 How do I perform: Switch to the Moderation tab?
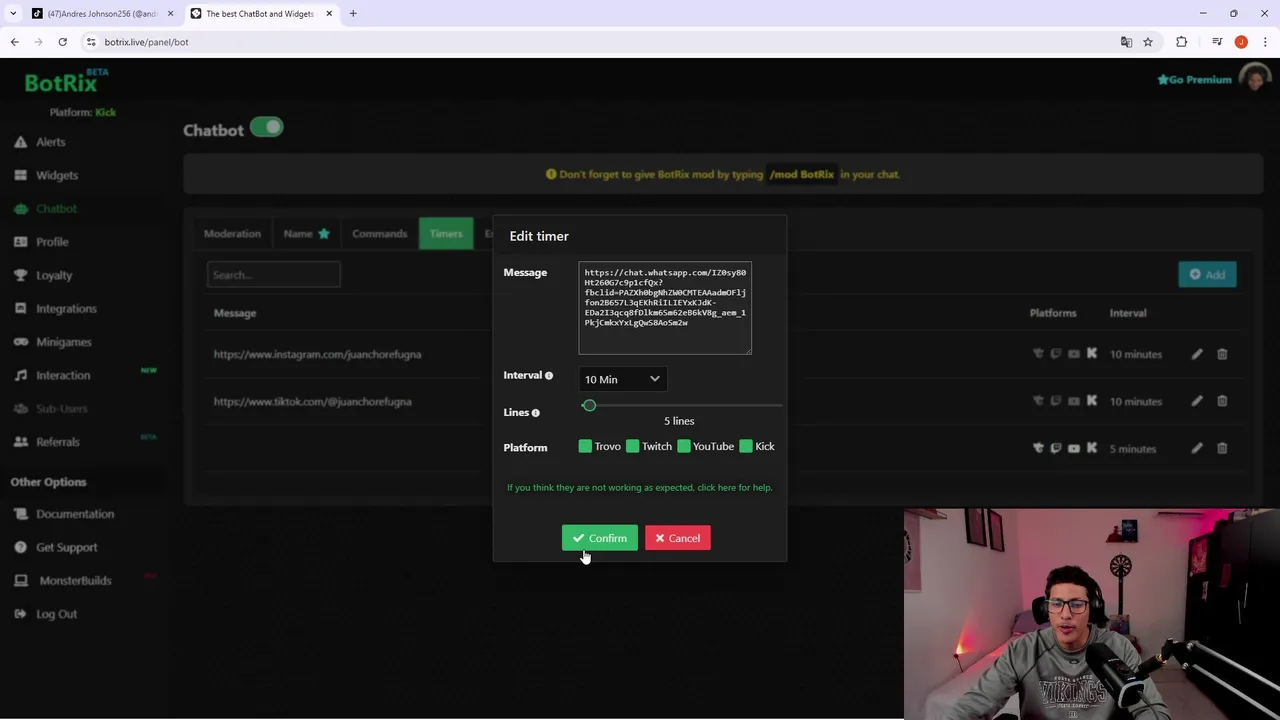pos(232,234)
